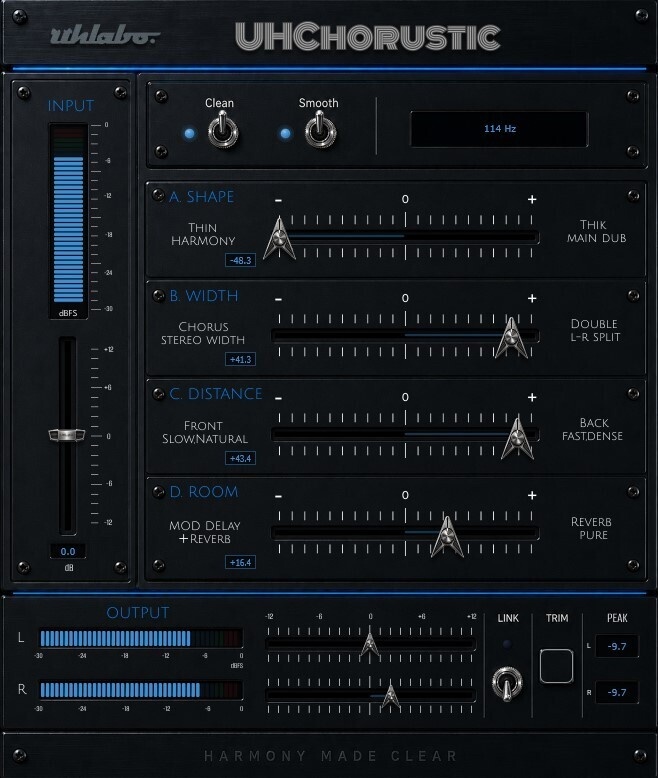Click the B. WIDTH minus sign

pyautogui.click(x=278, y=299)
